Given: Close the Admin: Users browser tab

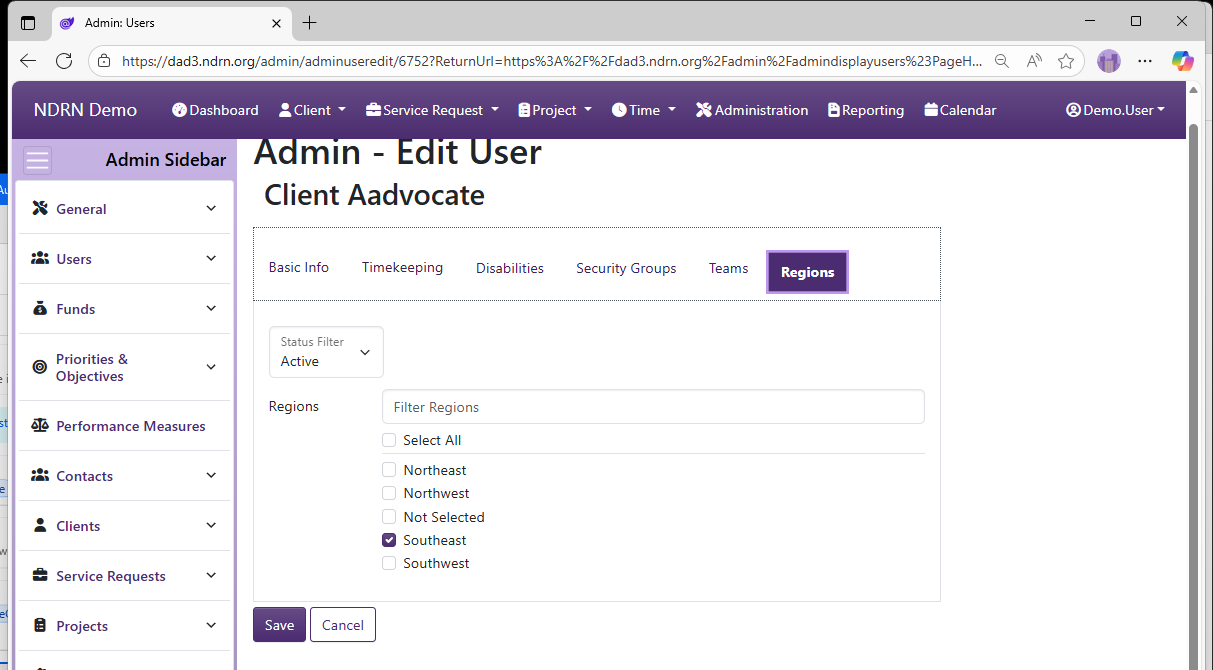Looking at the screenshot, I should tap(276, 22).
